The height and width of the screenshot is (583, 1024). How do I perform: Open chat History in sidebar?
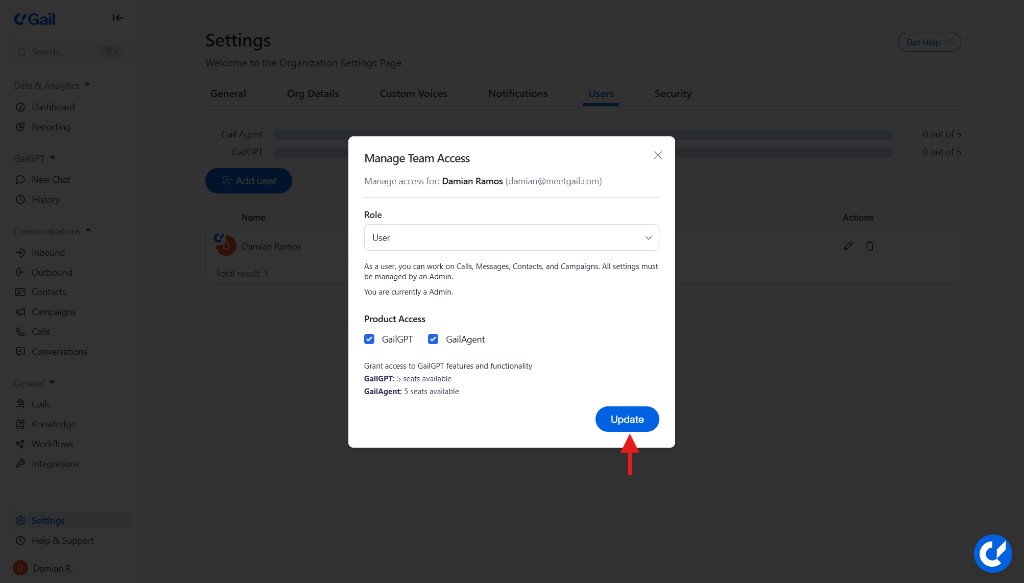click(x=45, y=200)
